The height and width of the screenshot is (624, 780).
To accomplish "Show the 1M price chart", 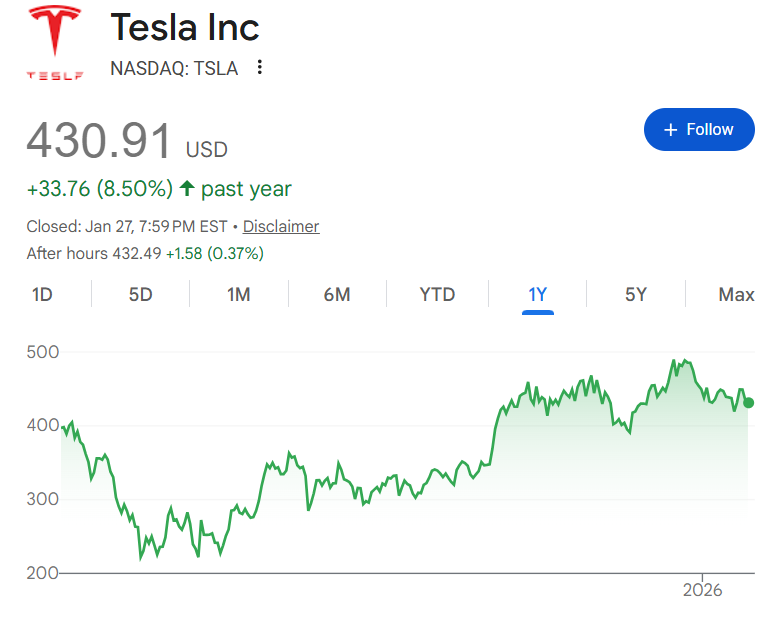I will pos(238,294).
